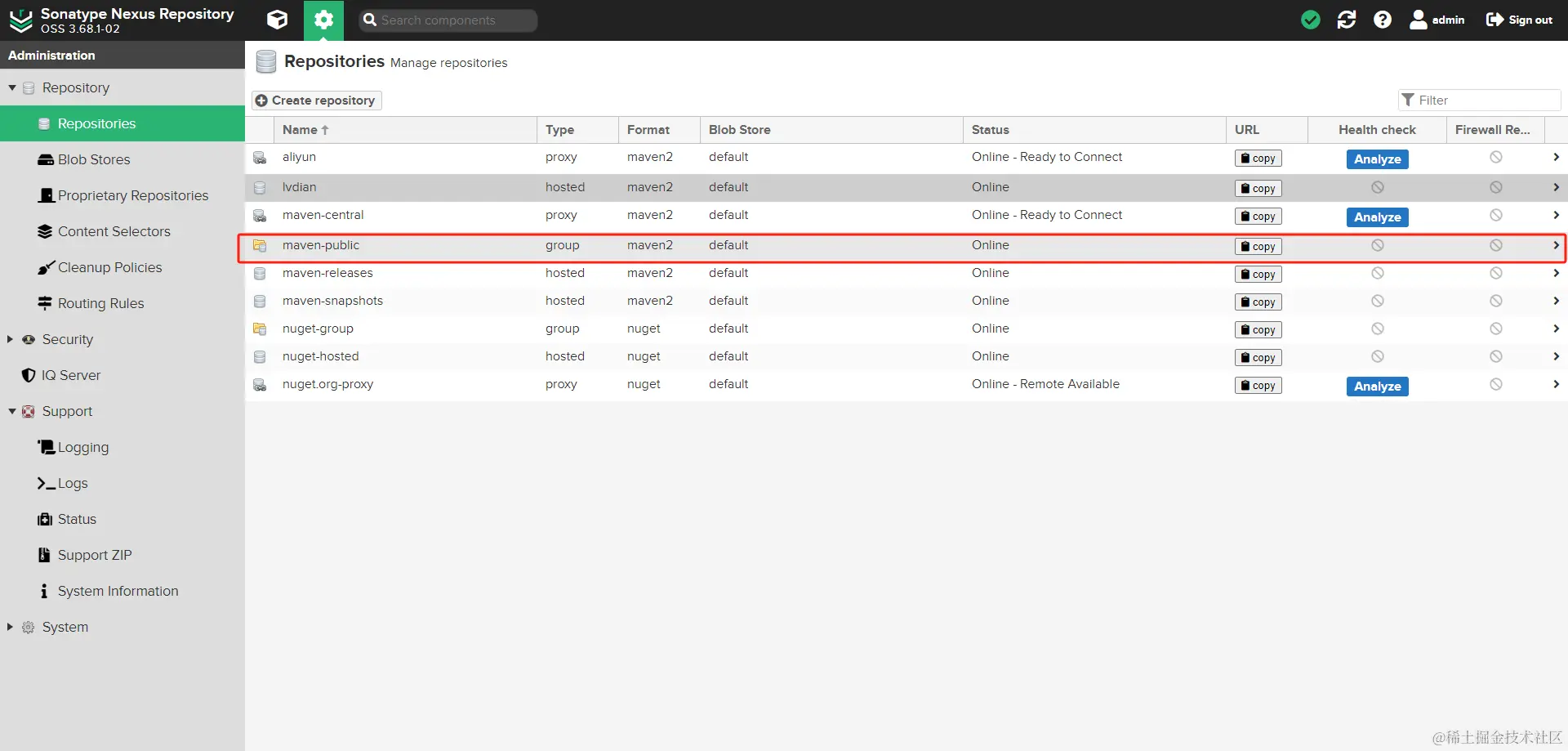Sort table by Name column
Screen dimensions: 1568x751
tap(405, 130)
